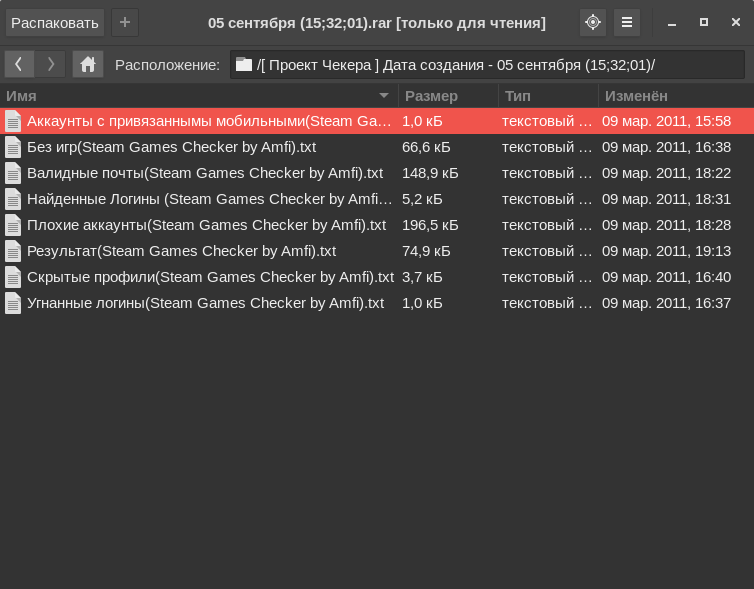Click icon next to Найденные Логины file

click(x=13, y=199)
